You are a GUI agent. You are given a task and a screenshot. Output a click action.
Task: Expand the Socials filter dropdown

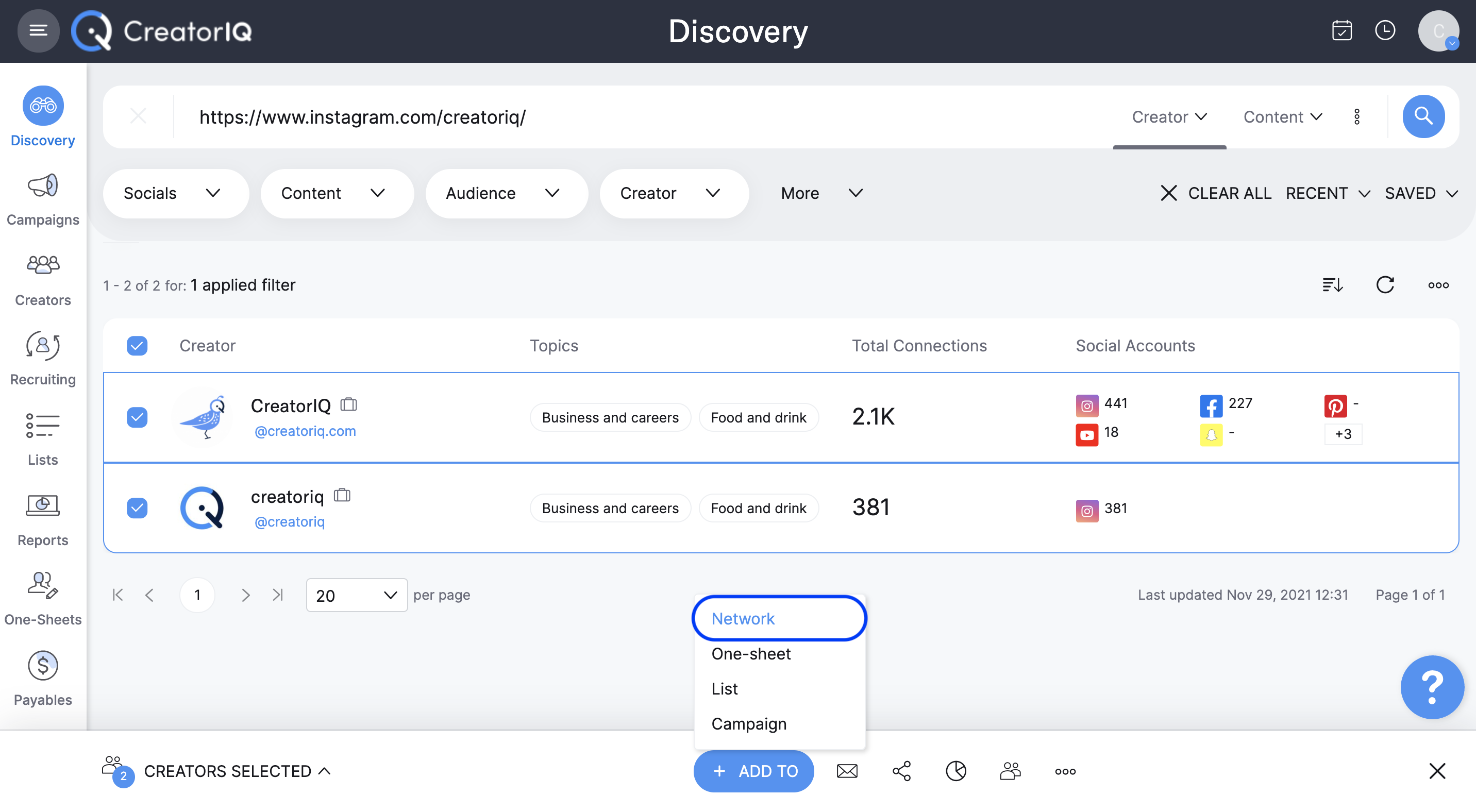point(176,193)
